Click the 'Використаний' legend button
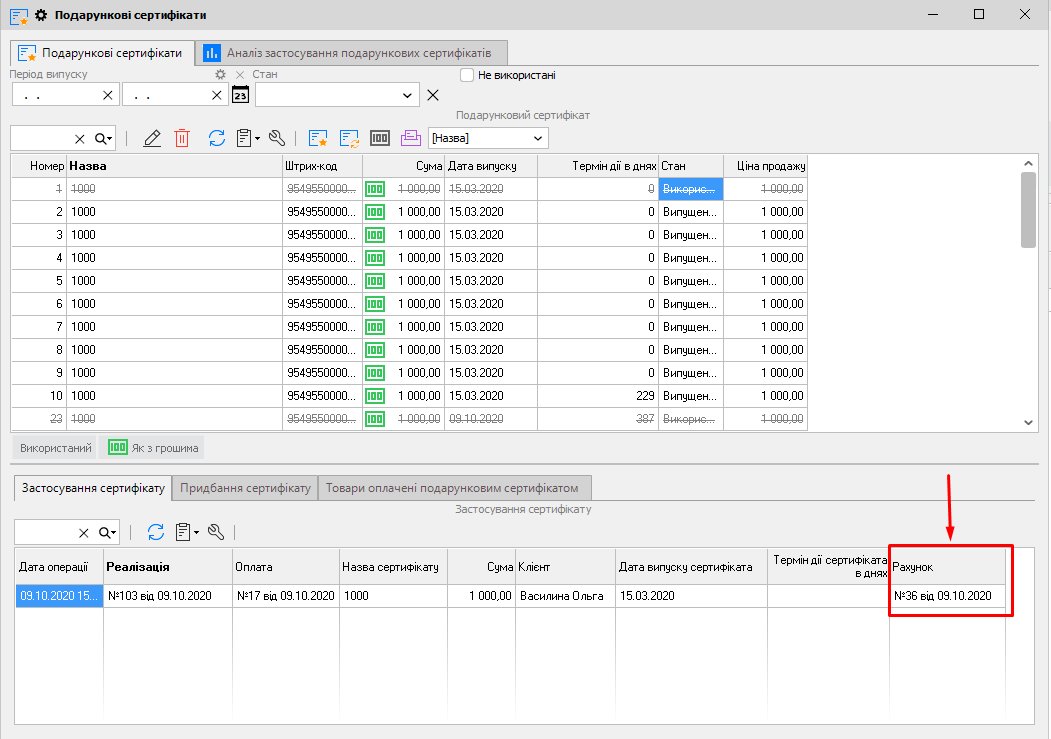This screenshot has width=1051, height=739. 56,448
